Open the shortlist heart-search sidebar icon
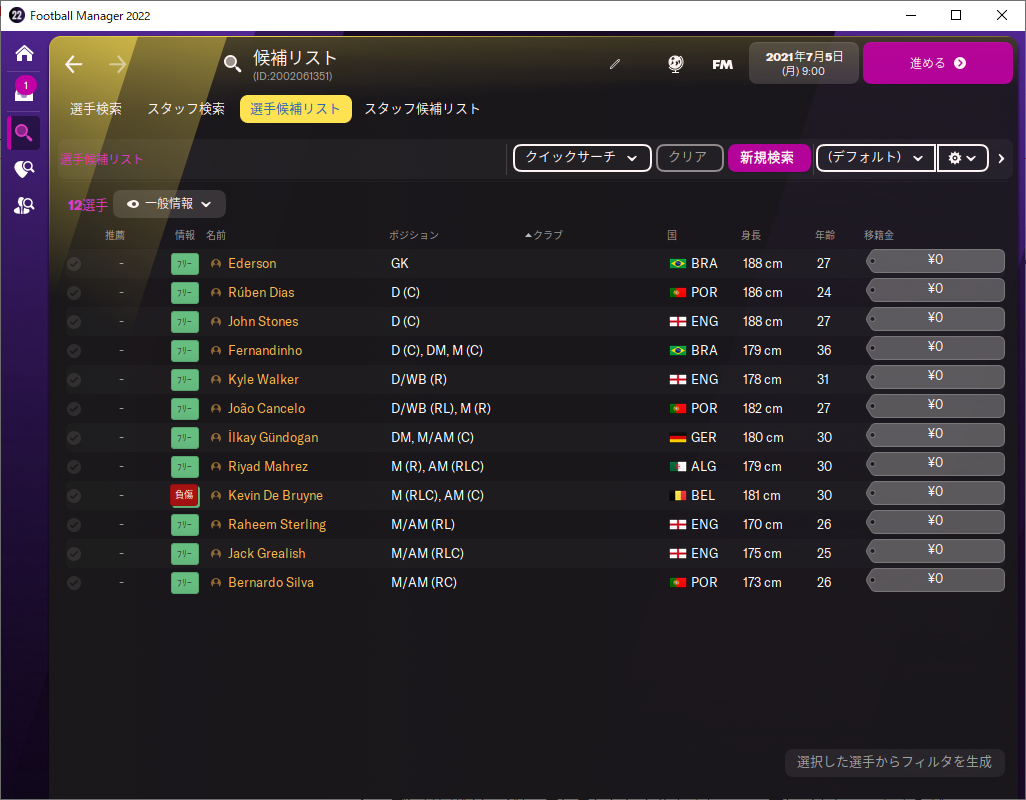Viewport: 1026px width, 800px height. coord(24,169)
